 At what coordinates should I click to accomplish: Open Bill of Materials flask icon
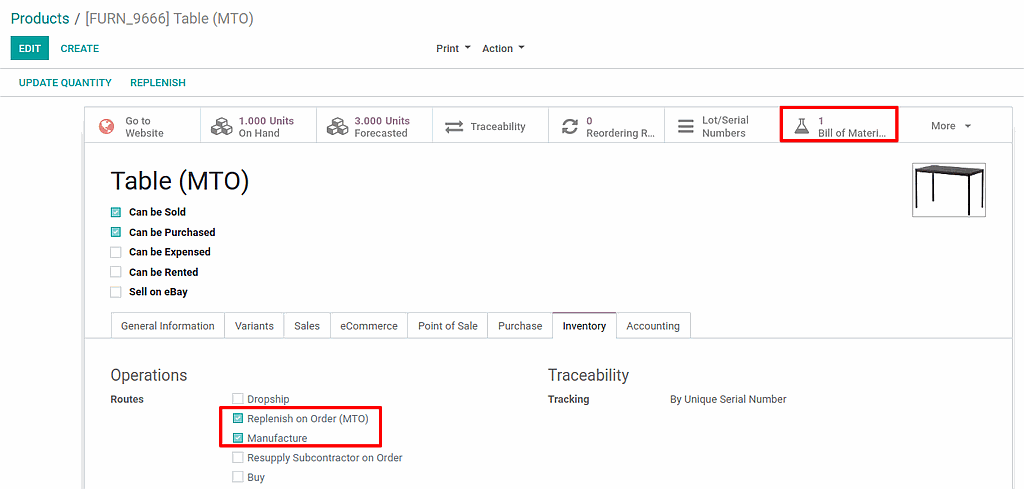801,127
